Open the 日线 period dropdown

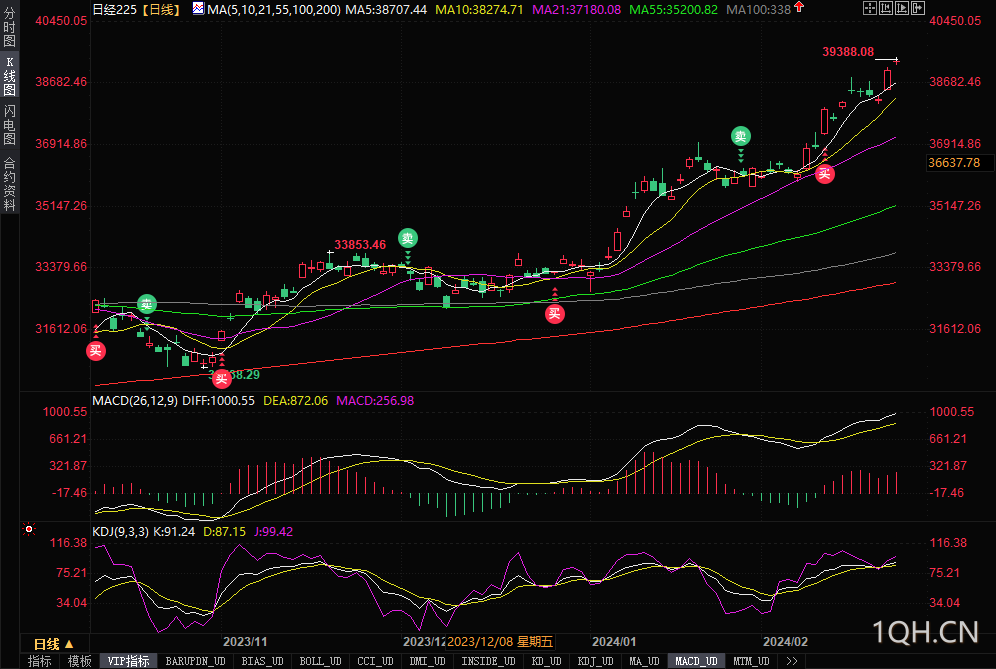[x=54, y=644]
